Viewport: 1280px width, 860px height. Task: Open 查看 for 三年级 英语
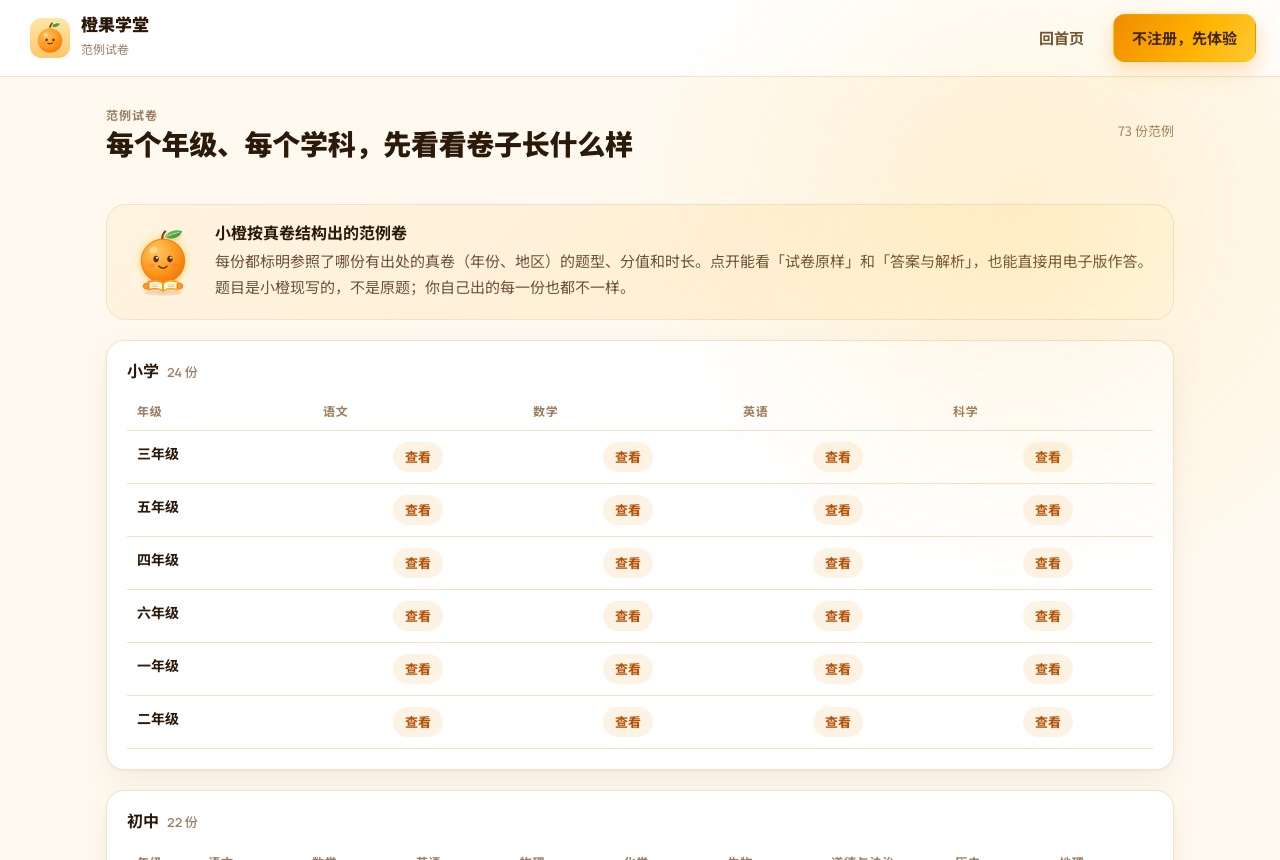pos(838,457)
